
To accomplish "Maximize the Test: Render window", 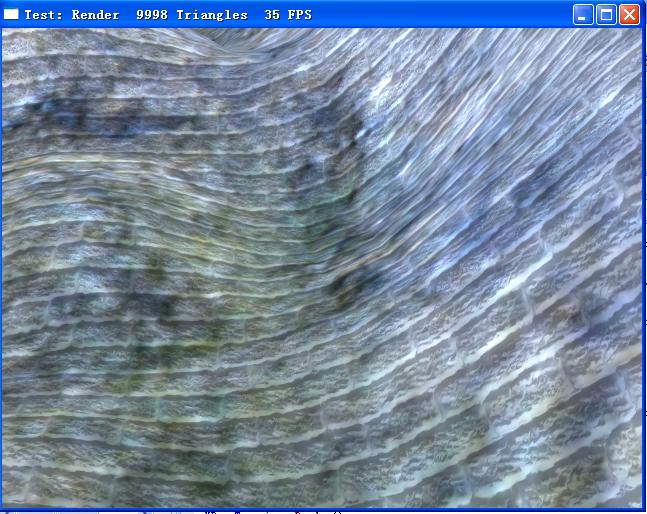I will pos(606,15).
